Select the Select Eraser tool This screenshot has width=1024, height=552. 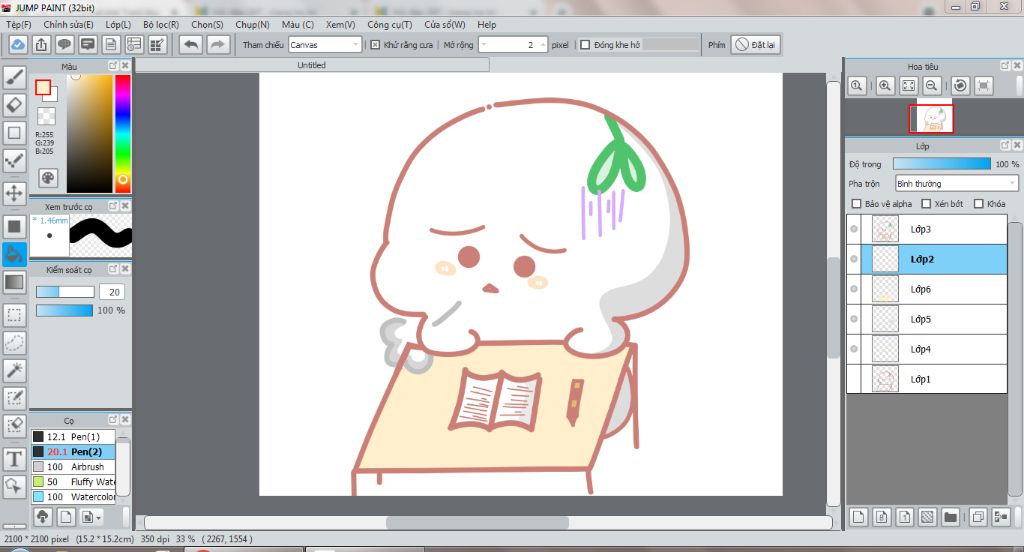(x=14, y=425)
